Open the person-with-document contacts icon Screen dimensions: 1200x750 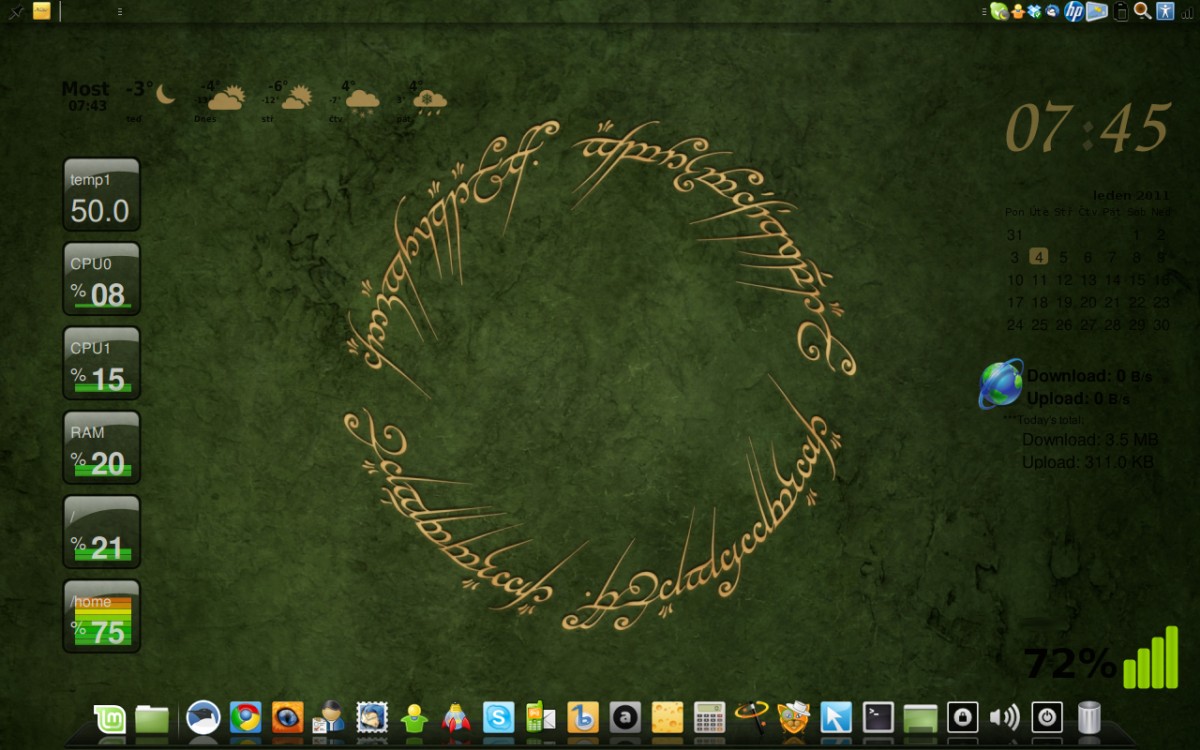click(x=329, y=718)
